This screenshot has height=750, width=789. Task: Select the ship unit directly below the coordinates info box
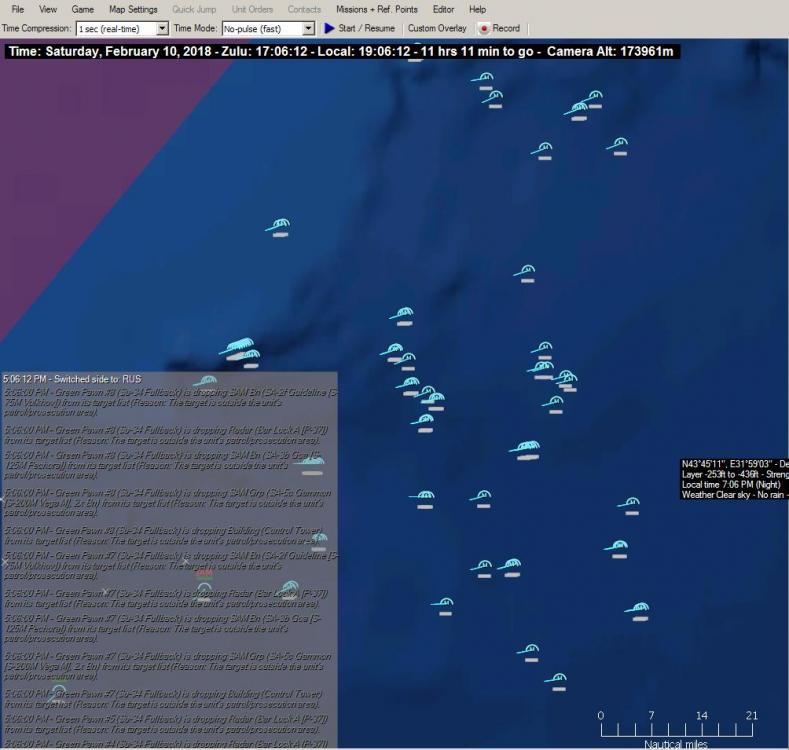pyautogui.click(x=629, y=504)
